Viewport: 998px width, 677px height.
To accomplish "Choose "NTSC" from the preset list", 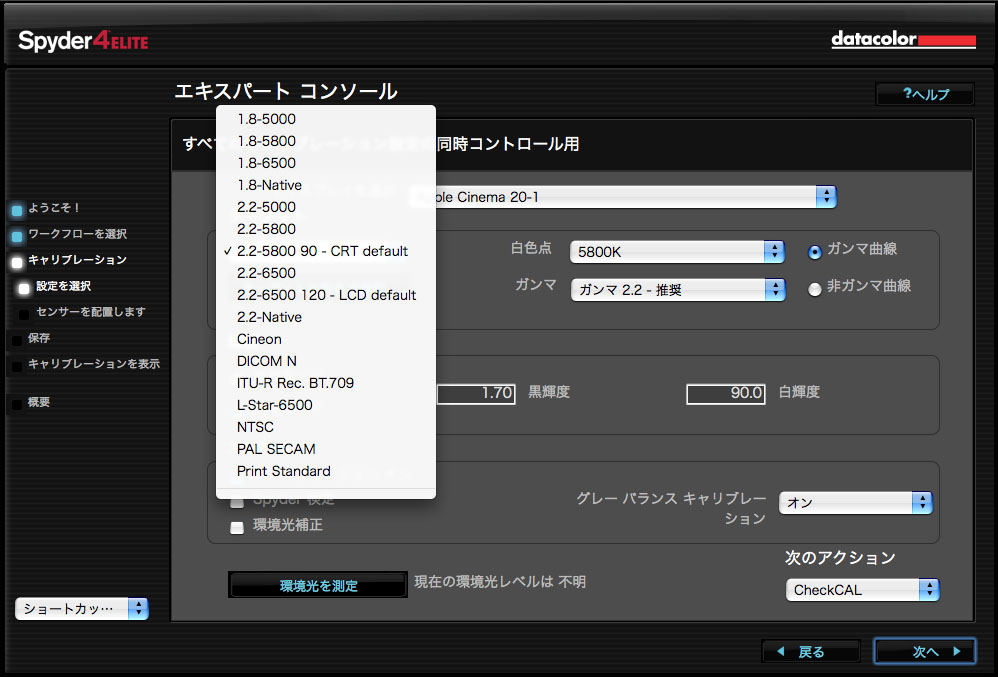I will tap(258, 427).
